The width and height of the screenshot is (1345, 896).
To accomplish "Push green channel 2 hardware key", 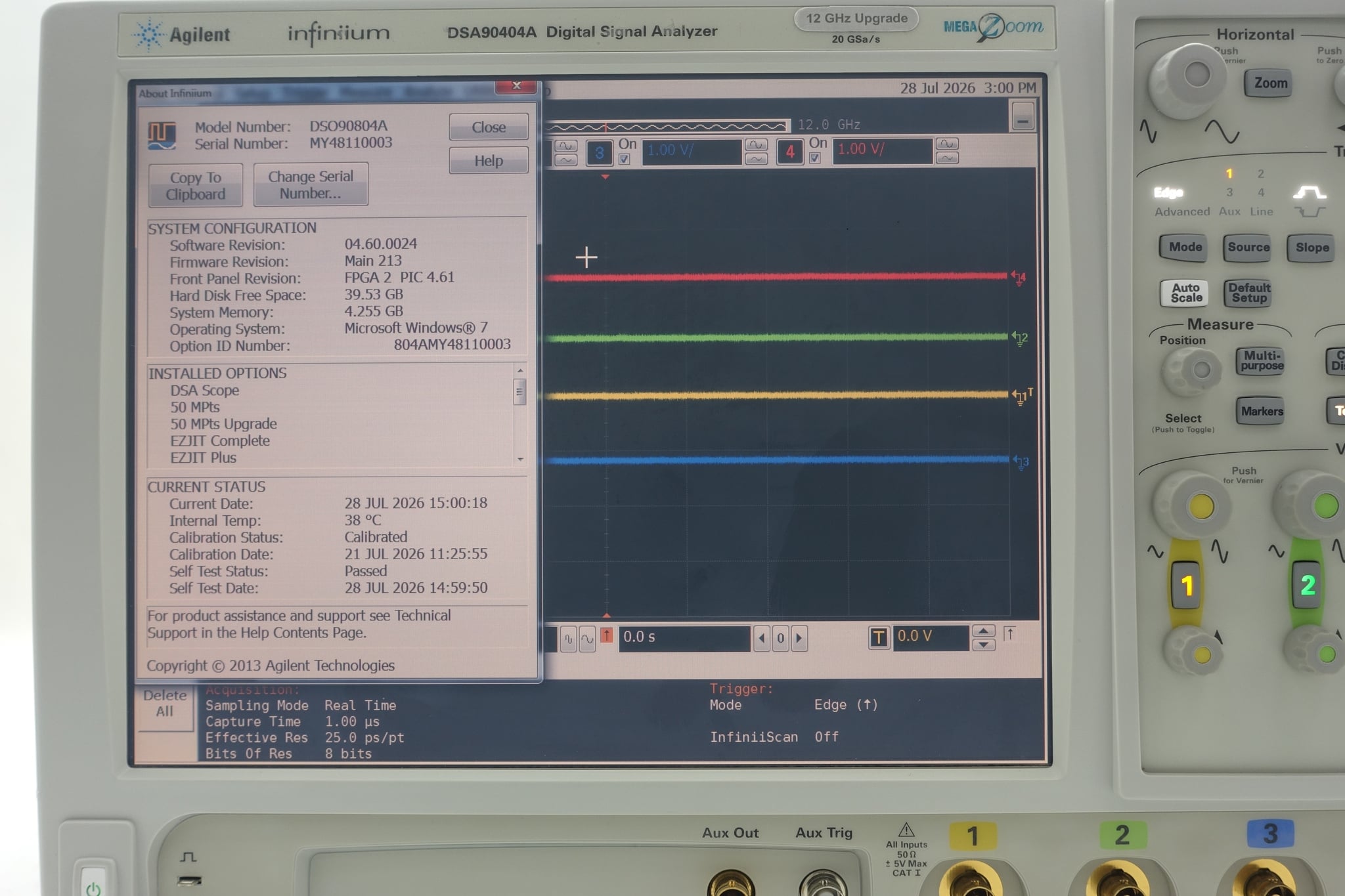I will point(1307,584).
